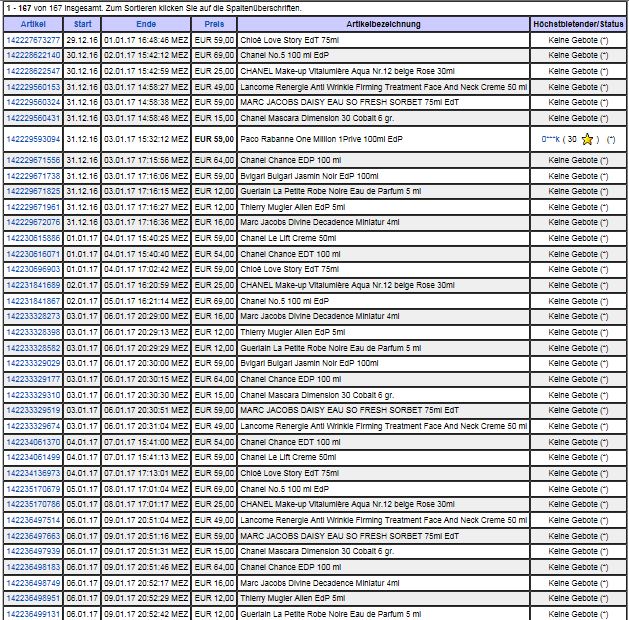Select 'Bvlgari Bulgari Jasmin Noir' ending 06.01.17
The width and height of the screenshot is (629, 620).
tap(309, 363)
